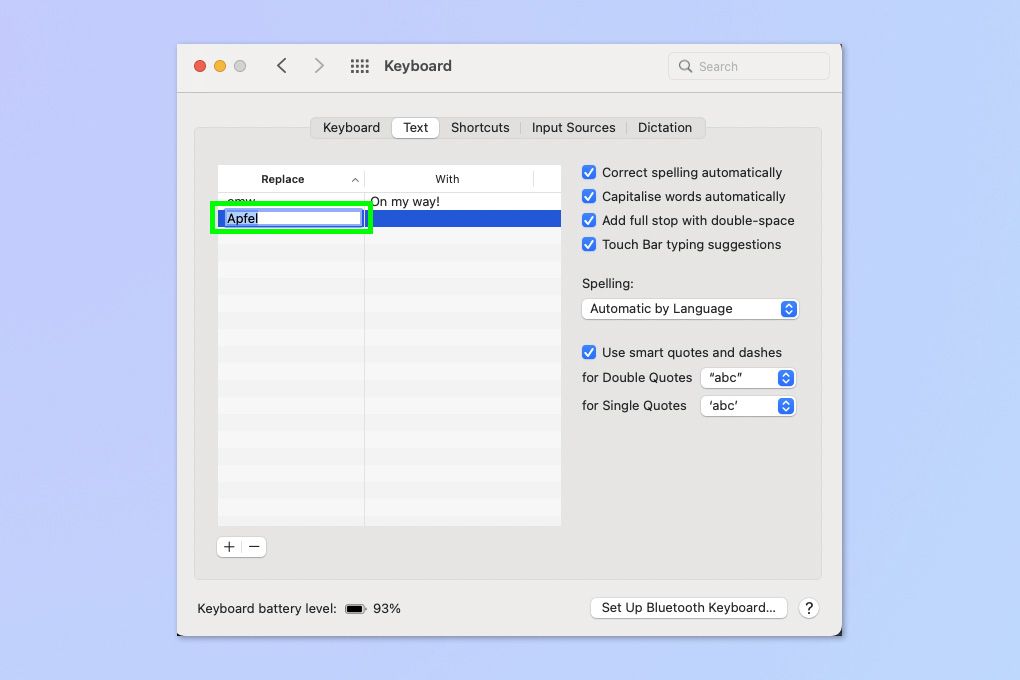The height and width of the screenshot is (680, 1020).
Task: Remove the selected replacement with the minus icon
Action: 253,547
